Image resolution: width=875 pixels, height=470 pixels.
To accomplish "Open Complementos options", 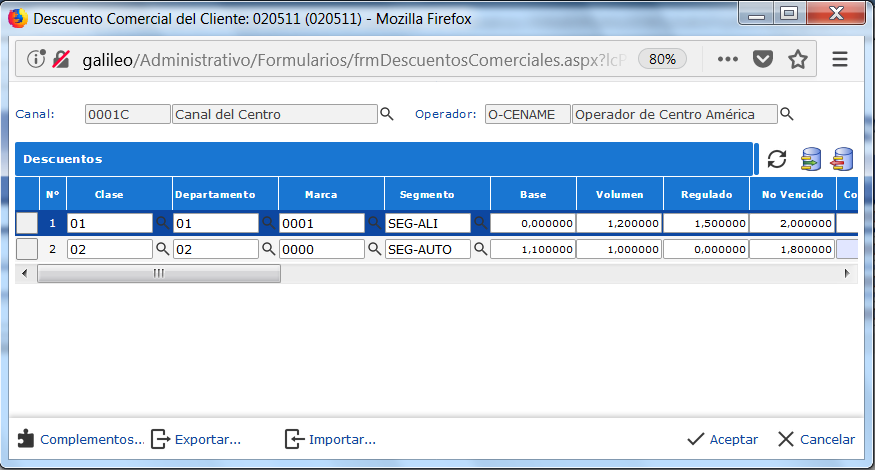I will tap(81, 439).
